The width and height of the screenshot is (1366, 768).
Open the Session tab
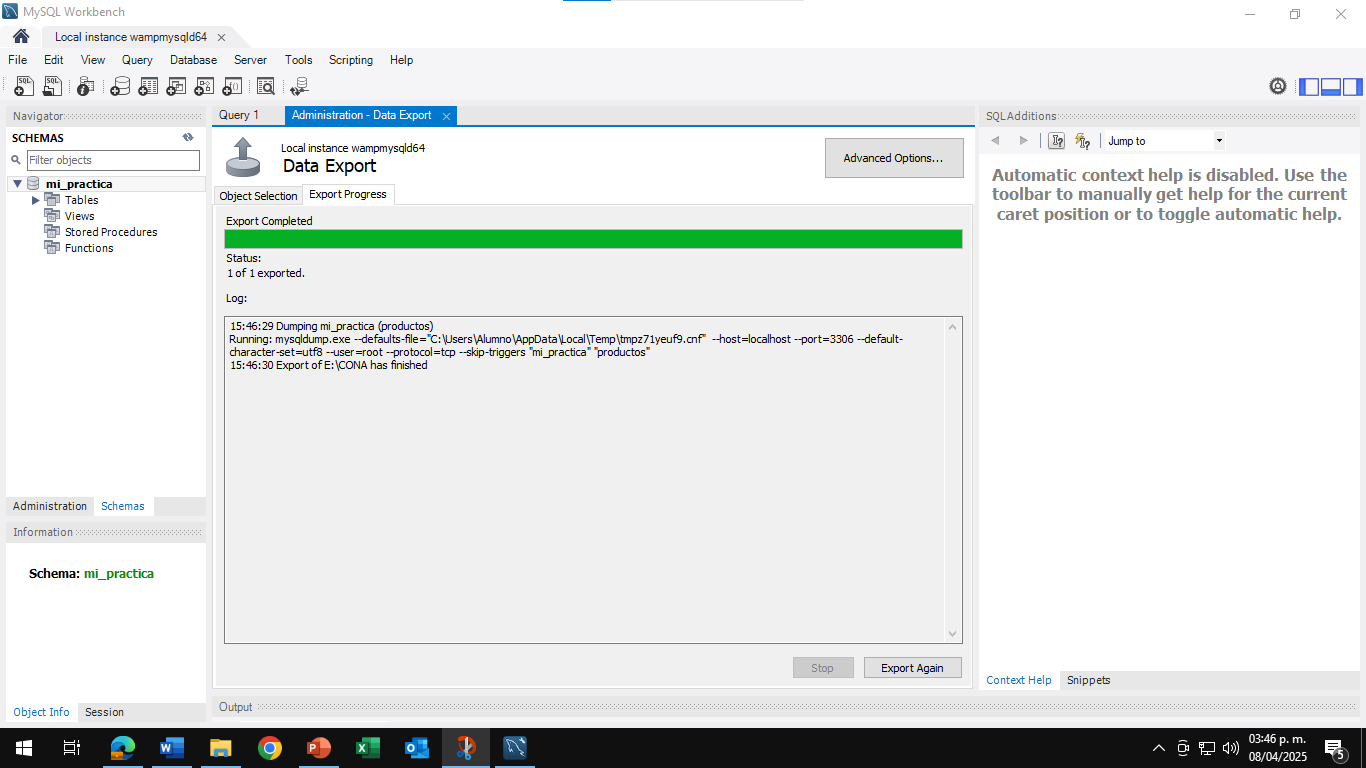coord(105,712)
